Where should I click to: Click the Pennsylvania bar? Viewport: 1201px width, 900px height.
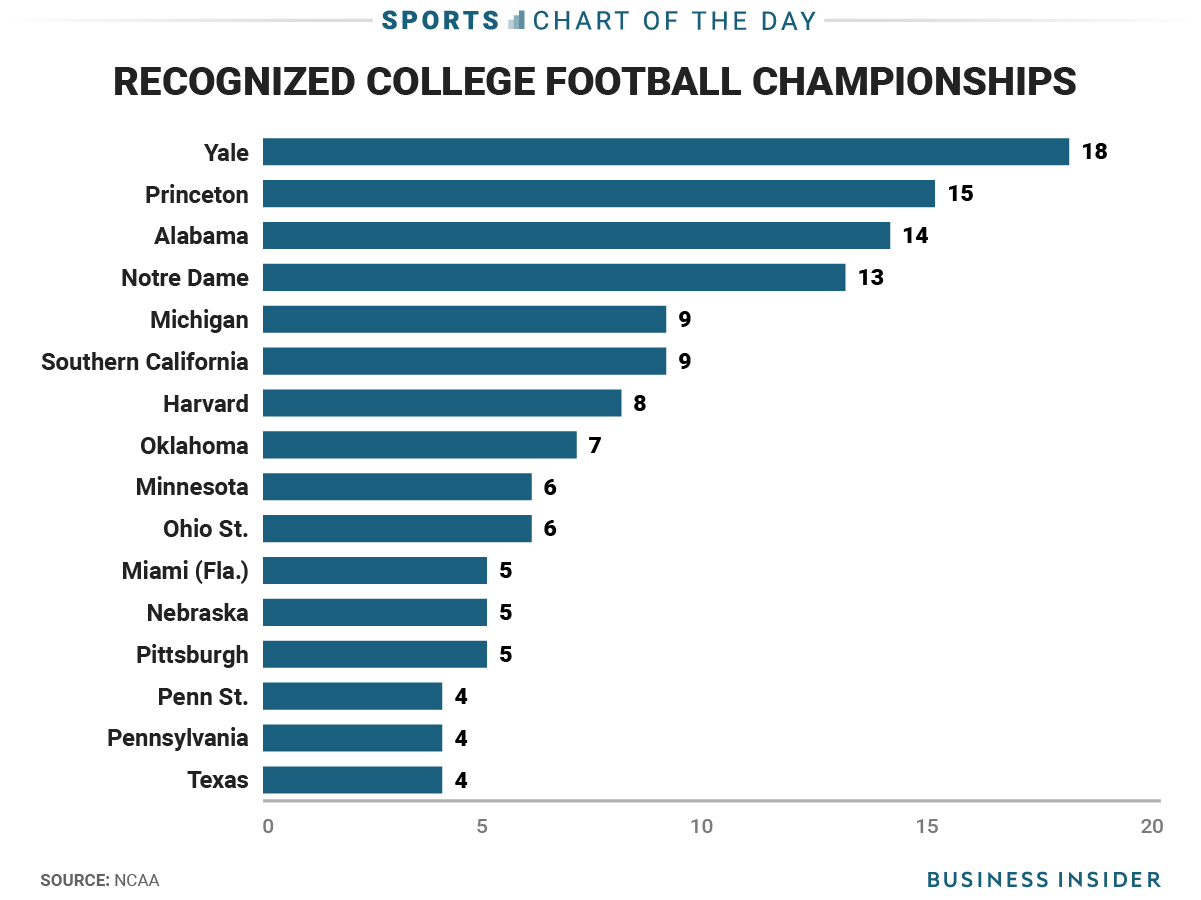352,738
